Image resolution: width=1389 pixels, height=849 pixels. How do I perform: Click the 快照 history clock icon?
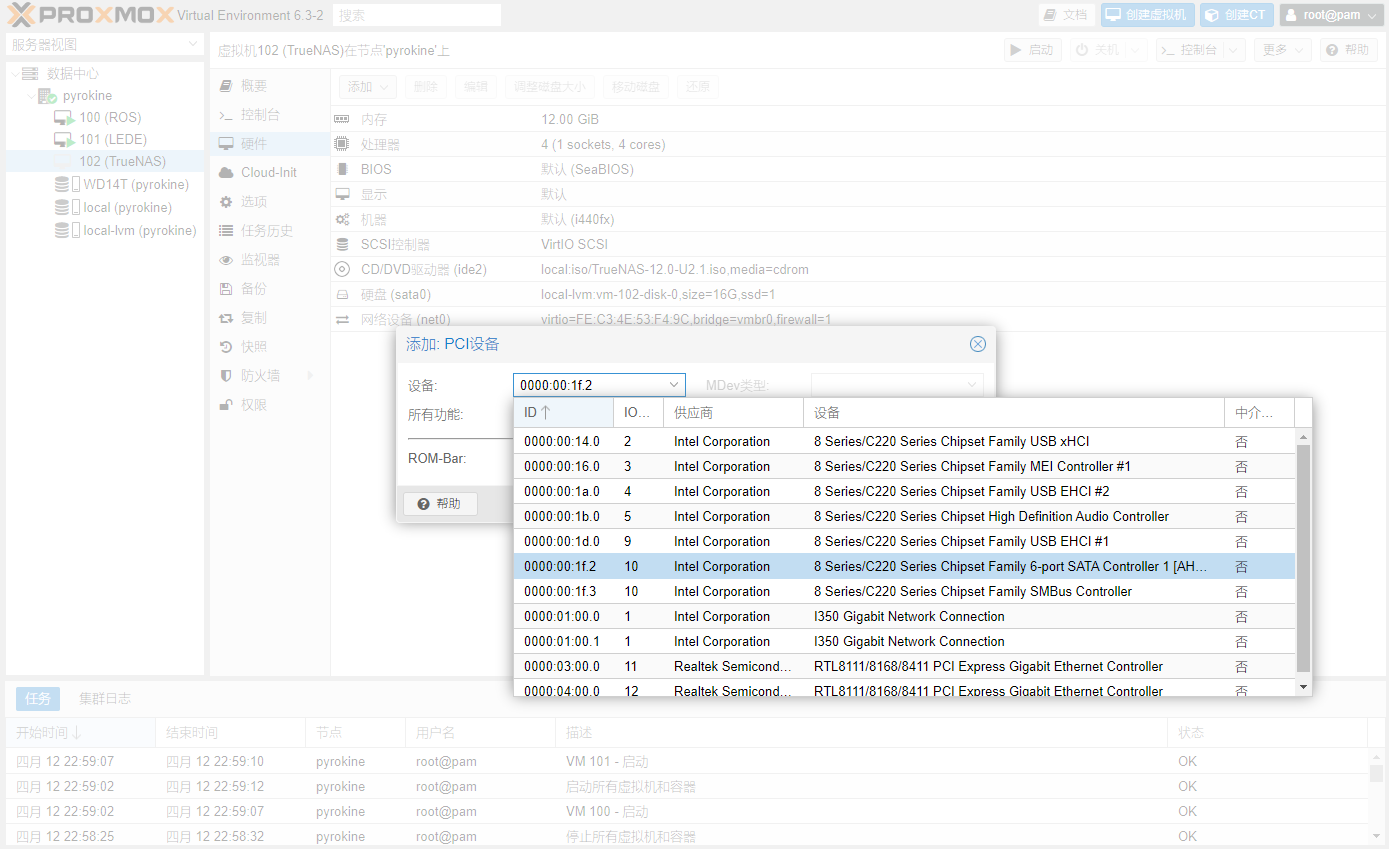click(x=226, y=347)
